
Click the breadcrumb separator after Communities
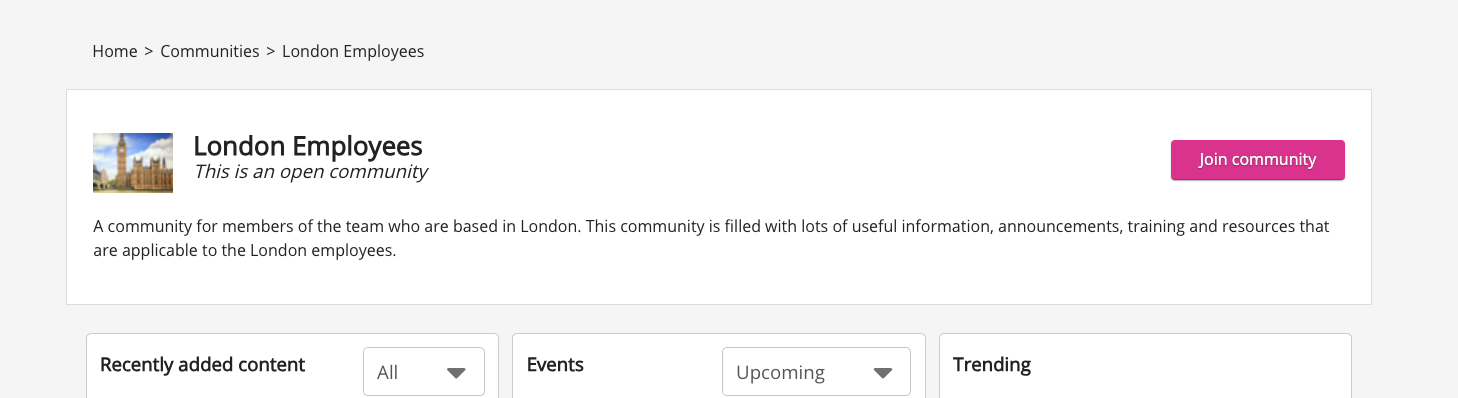click(x=271, y=51)
